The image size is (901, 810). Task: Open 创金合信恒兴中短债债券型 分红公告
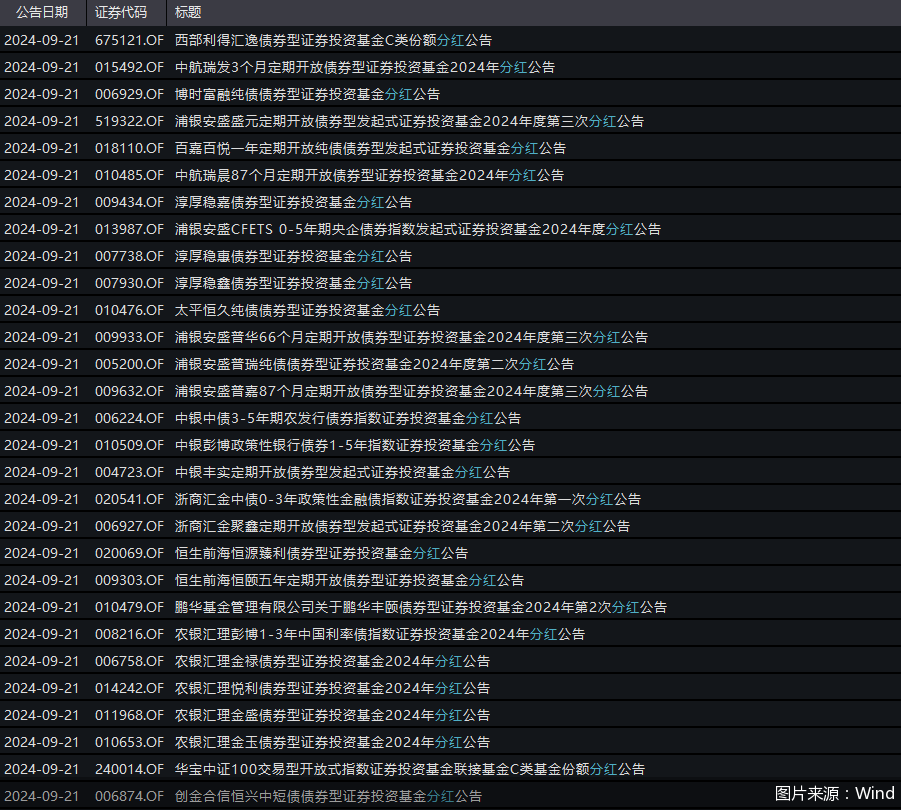pos(328,796)
